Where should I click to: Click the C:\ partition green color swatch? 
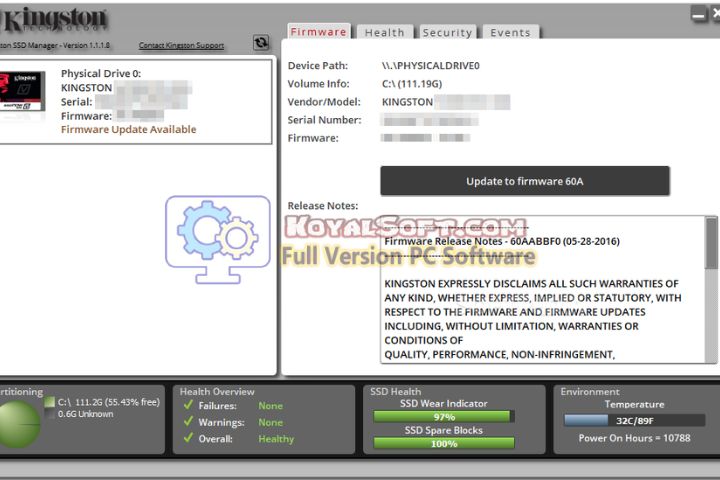tap(50, 402)
